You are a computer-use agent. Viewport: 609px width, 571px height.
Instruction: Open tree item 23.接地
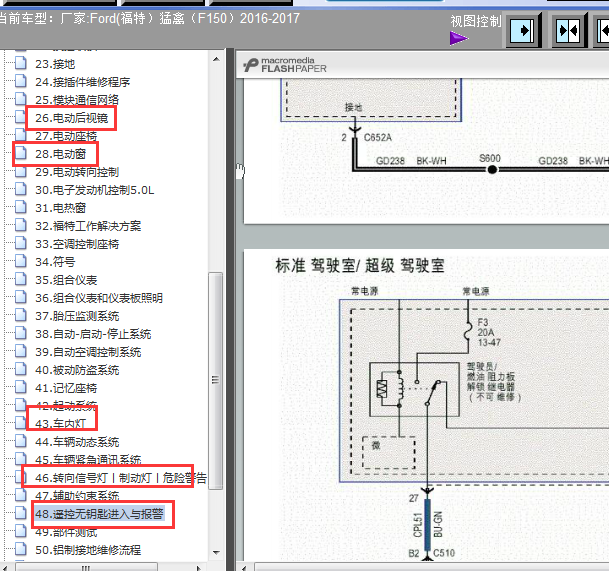(55, 64)
